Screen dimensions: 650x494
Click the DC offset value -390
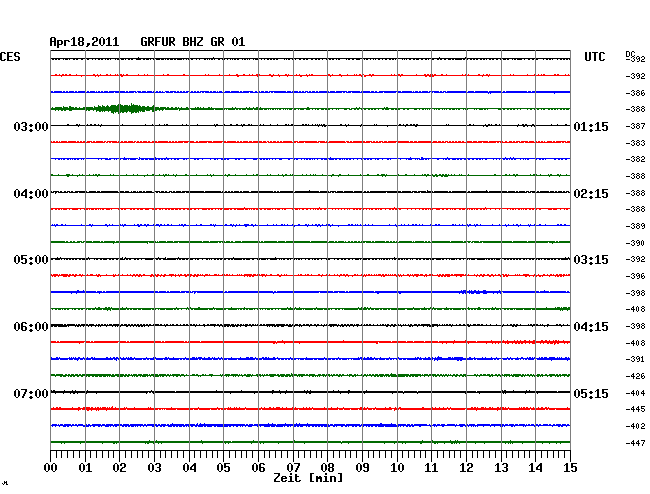coord(635,243)
